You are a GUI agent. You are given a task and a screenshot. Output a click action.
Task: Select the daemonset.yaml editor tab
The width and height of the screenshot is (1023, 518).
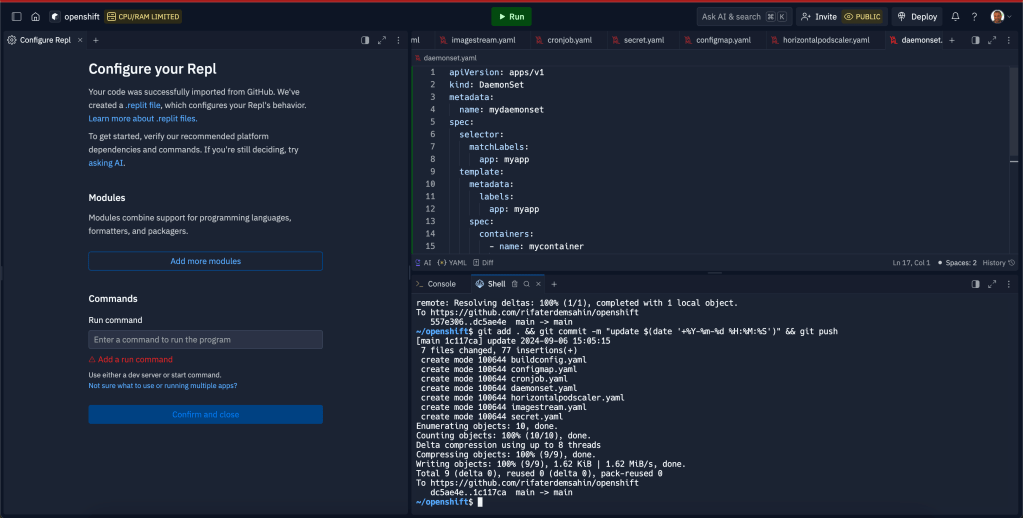[x=915, y=40]
